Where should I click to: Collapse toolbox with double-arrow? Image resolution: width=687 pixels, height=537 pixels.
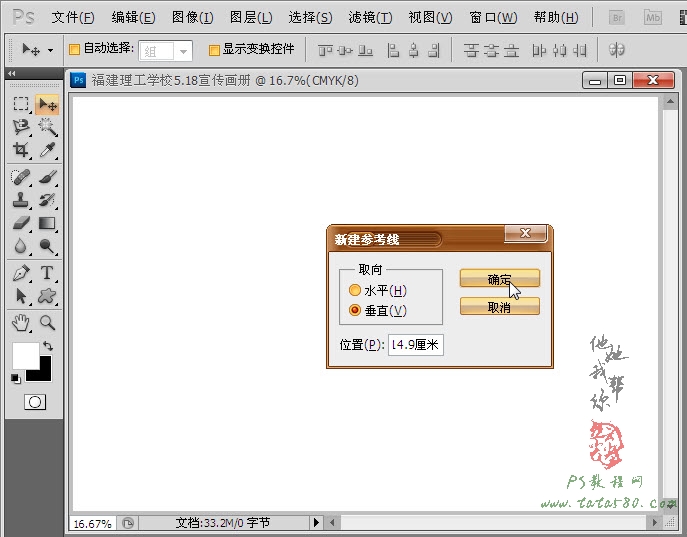click(x=12, y=73)
